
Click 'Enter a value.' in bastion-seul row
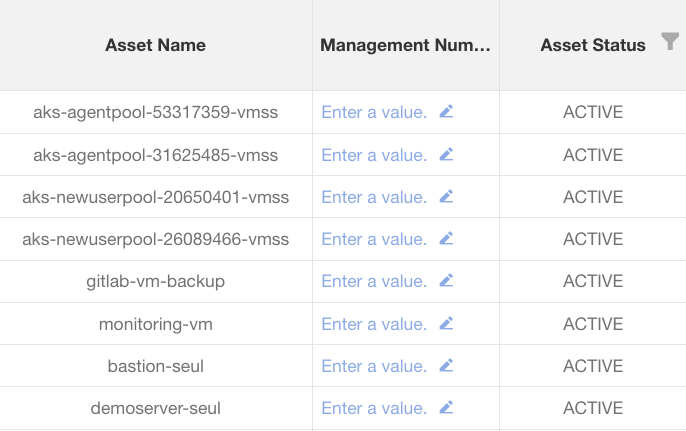[374, 366]
